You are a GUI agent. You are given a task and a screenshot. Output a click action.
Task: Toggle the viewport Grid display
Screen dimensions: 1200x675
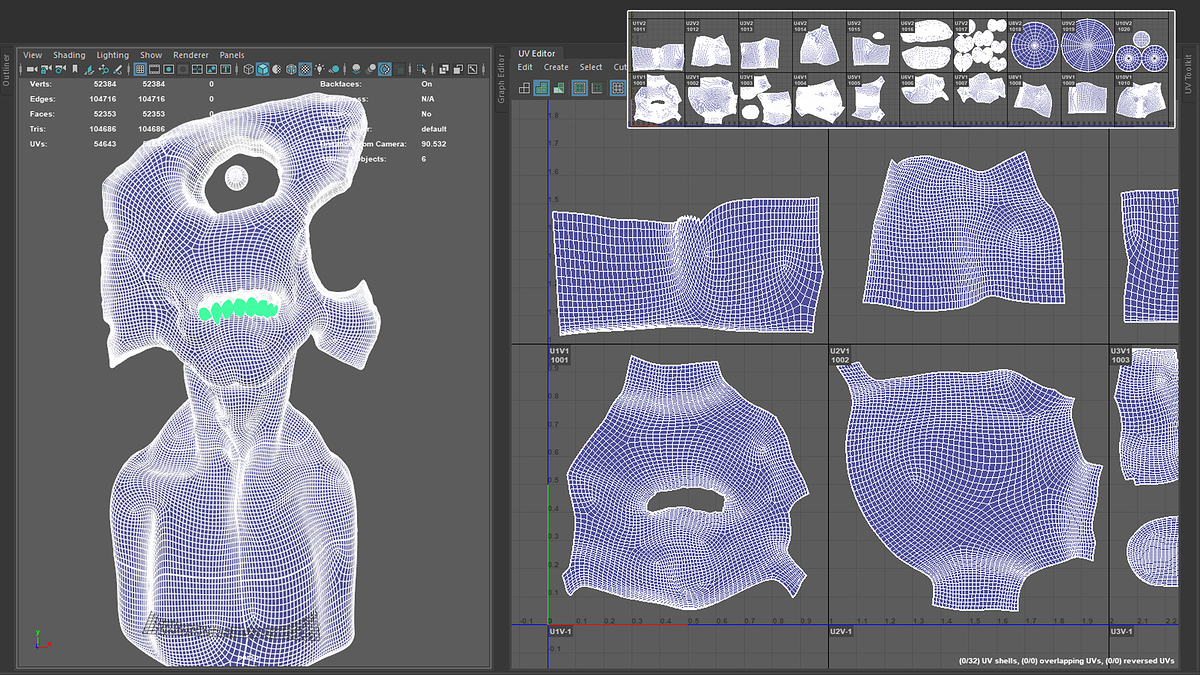[140, 69]
